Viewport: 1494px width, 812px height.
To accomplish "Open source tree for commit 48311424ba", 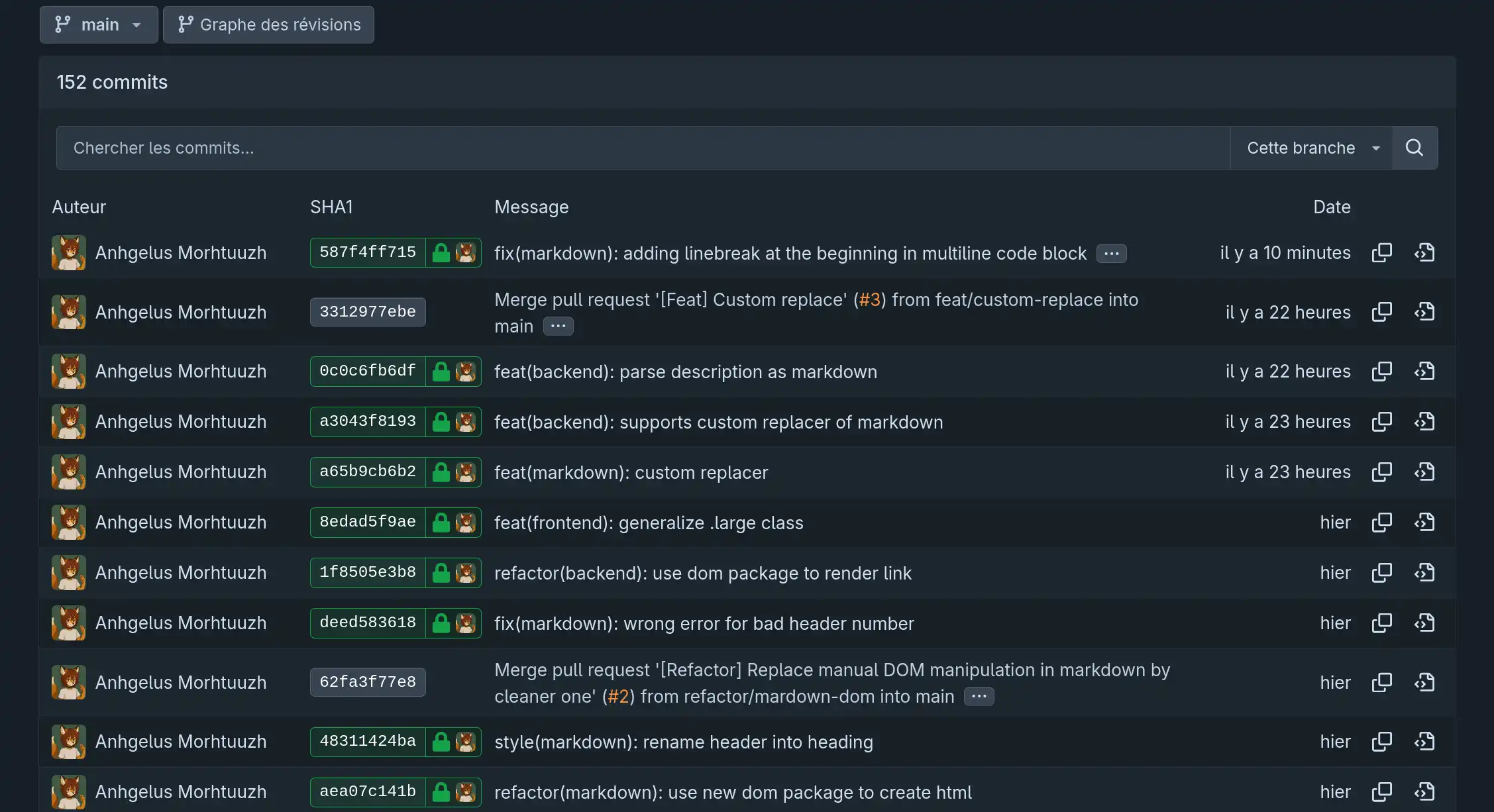I will (x=1425, y=742).
